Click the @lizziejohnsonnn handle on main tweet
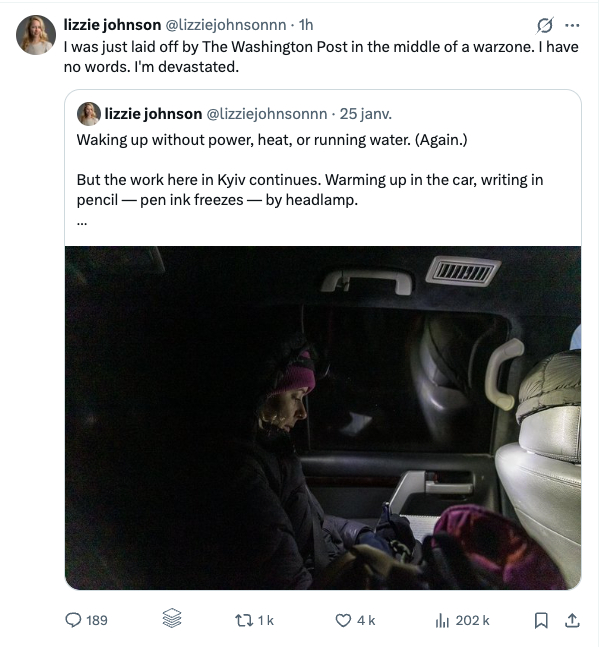600x647 pixels. [229, 24]
